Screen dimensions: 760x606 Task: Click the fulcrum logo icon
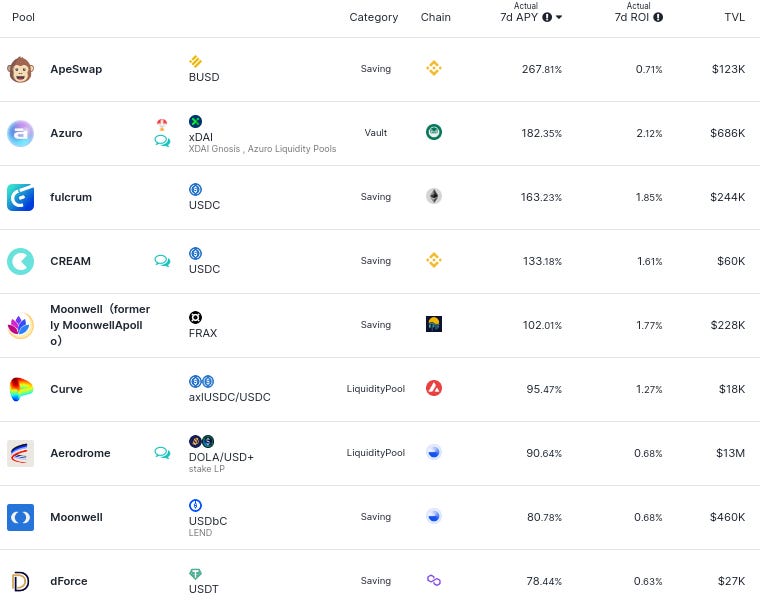click(x=20, y=197)
